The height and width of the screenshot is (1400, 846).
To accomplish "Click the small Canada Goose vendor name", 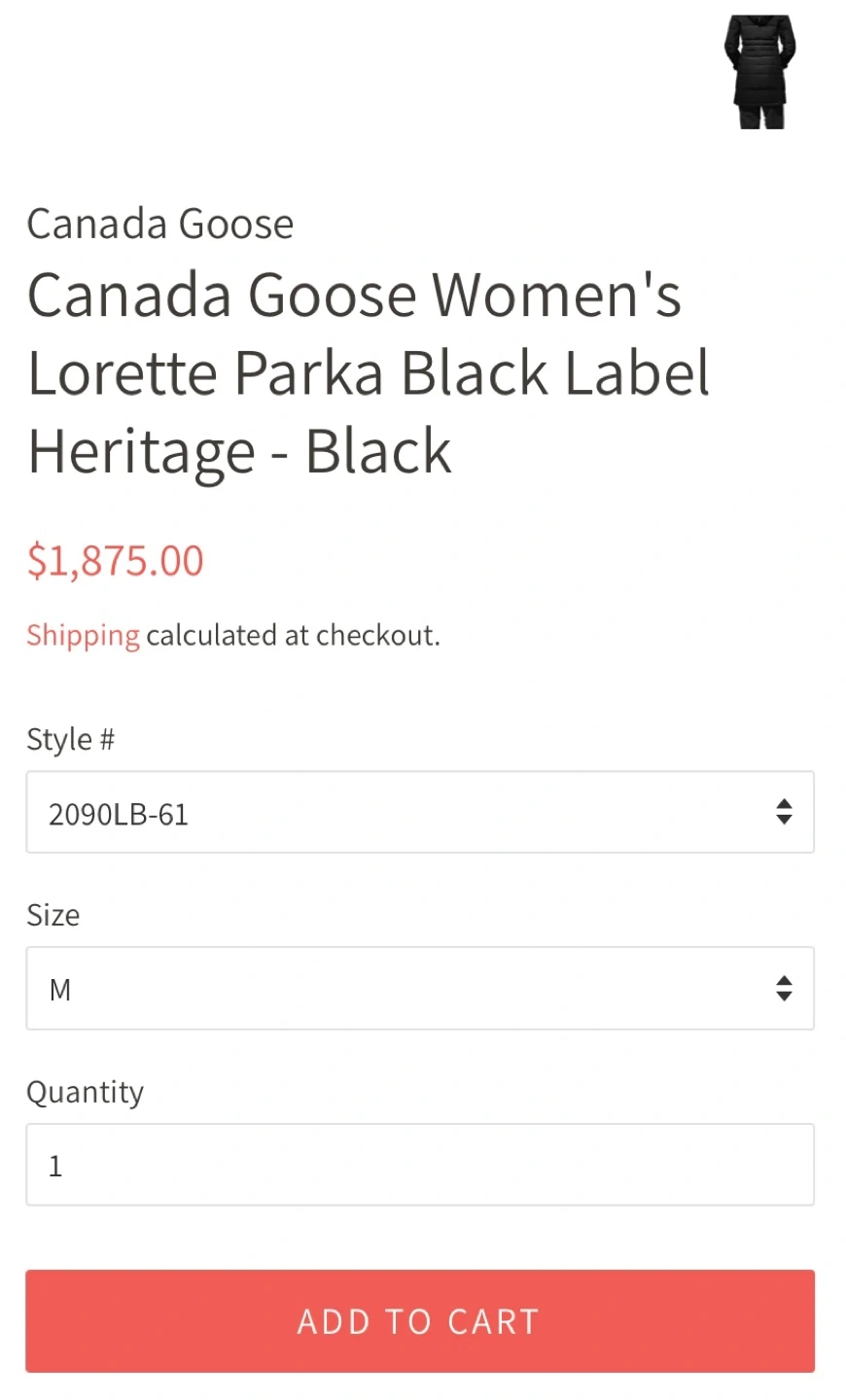I will click(x=159, y=225).
